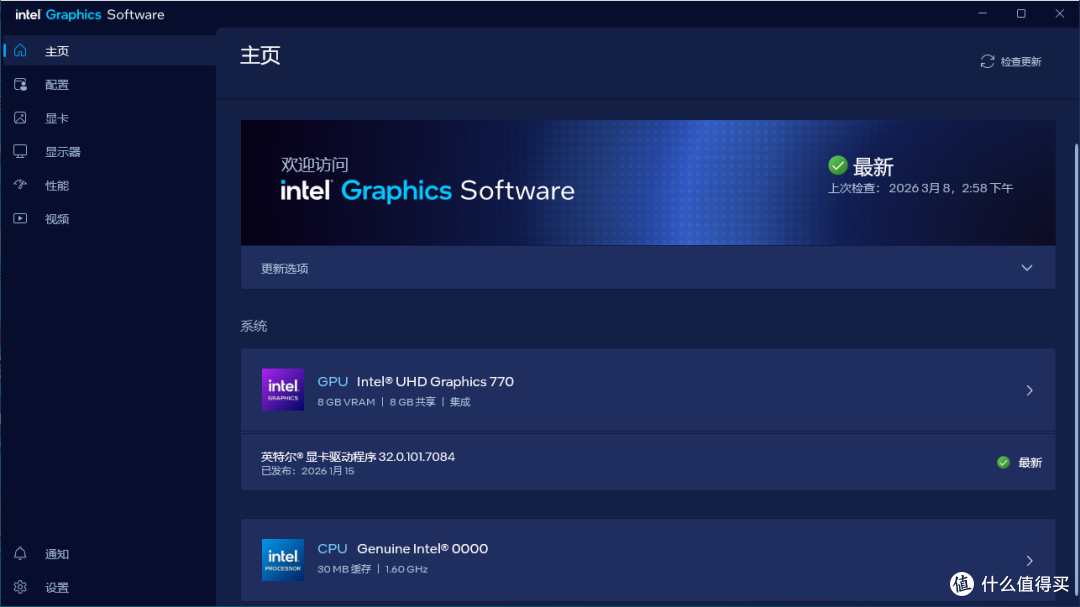The height and width of the screenshot is (607, 1080).
Task: Minimize the Intel Graphics Software window
Action: [x=982, y=14]
